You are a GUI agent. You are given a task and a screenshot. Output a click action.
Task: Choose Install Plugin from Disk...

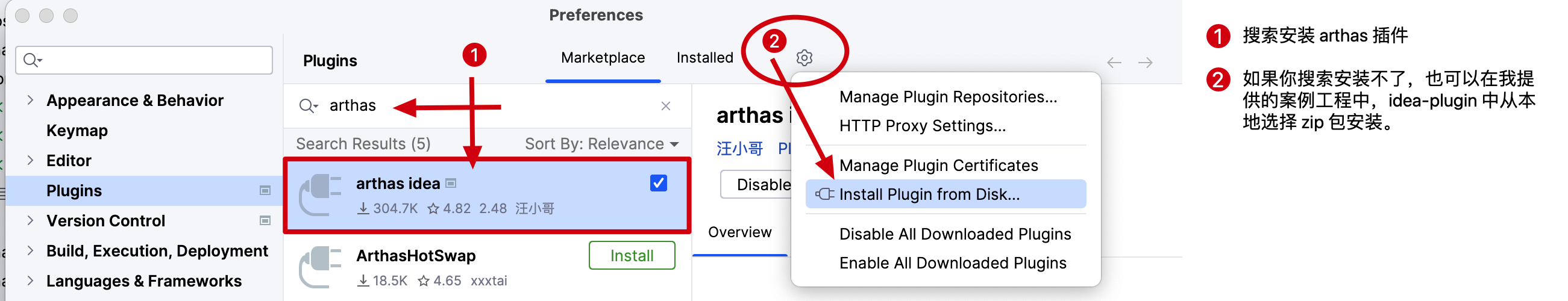(x=946, y=194)
